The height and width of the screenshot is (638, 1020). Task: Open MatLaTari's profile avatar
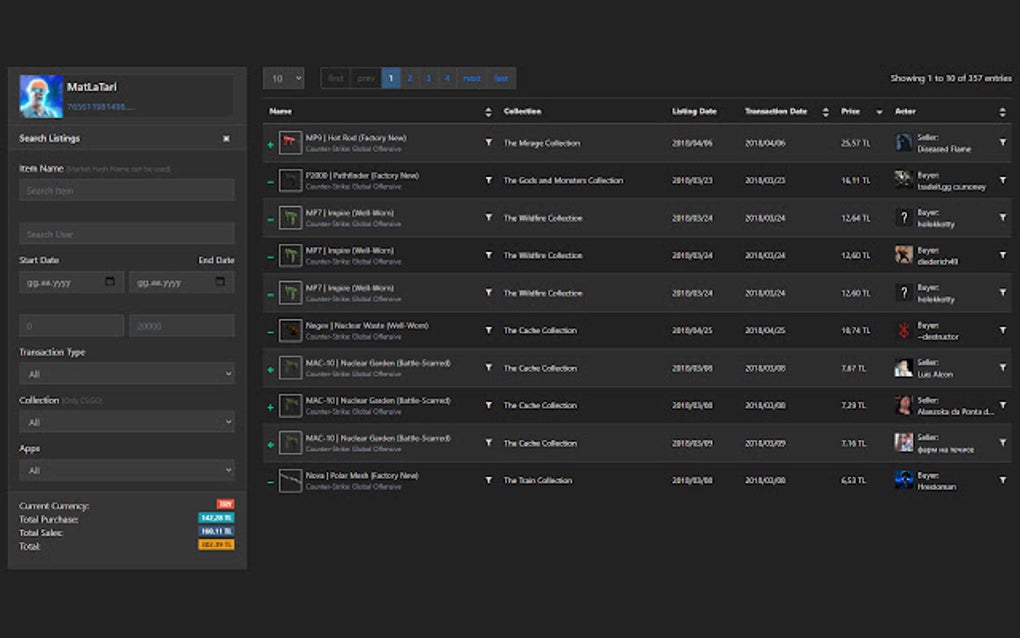[x=38, y=94]
